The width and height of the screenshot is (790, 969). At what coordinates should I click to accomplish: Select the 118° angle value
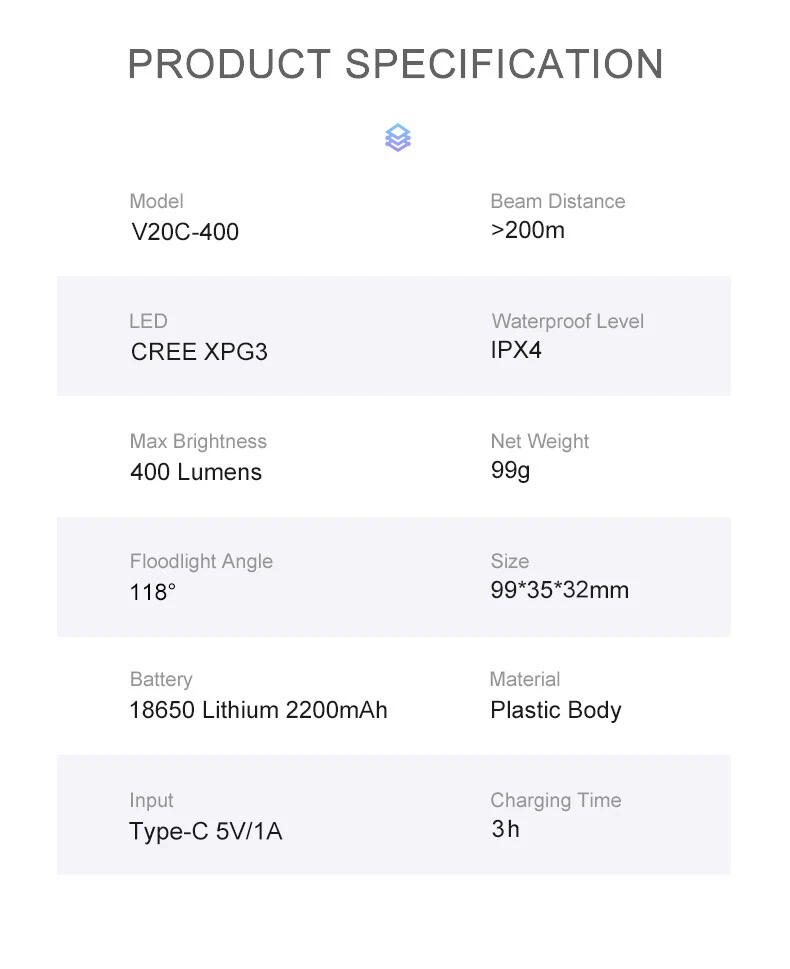pos(153,592)
